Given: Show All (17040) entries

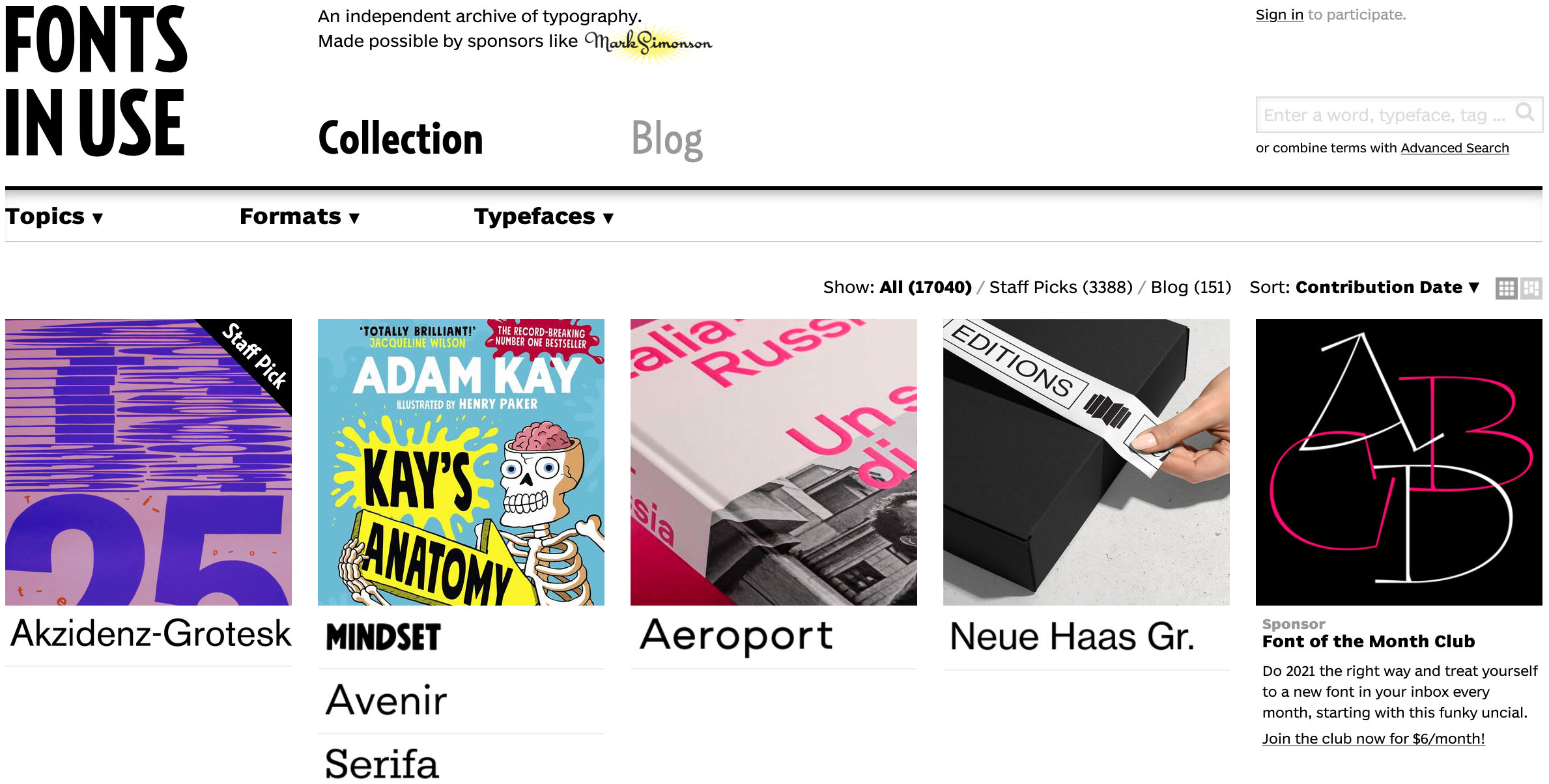Looking at the screenshot, I should [925, 287].
